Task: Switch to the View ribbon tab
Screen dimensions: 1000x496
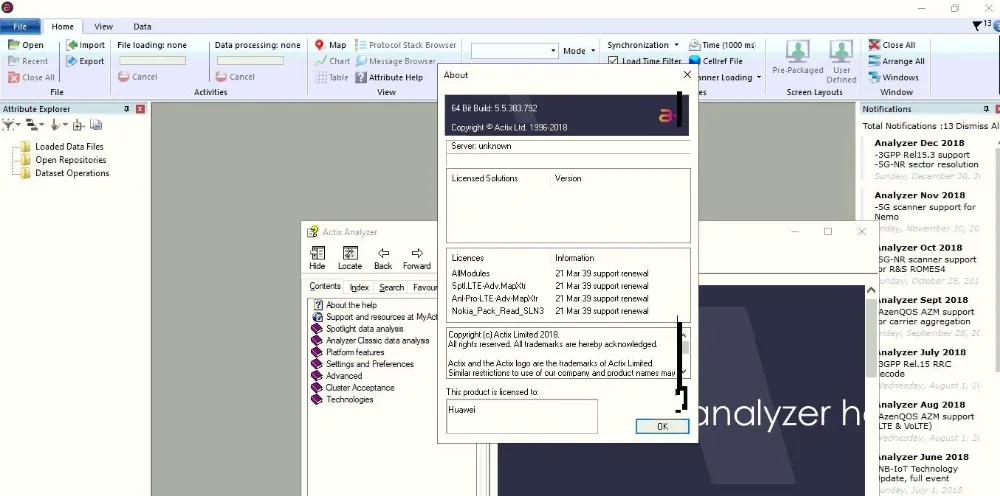Action: tap(103, 27)
